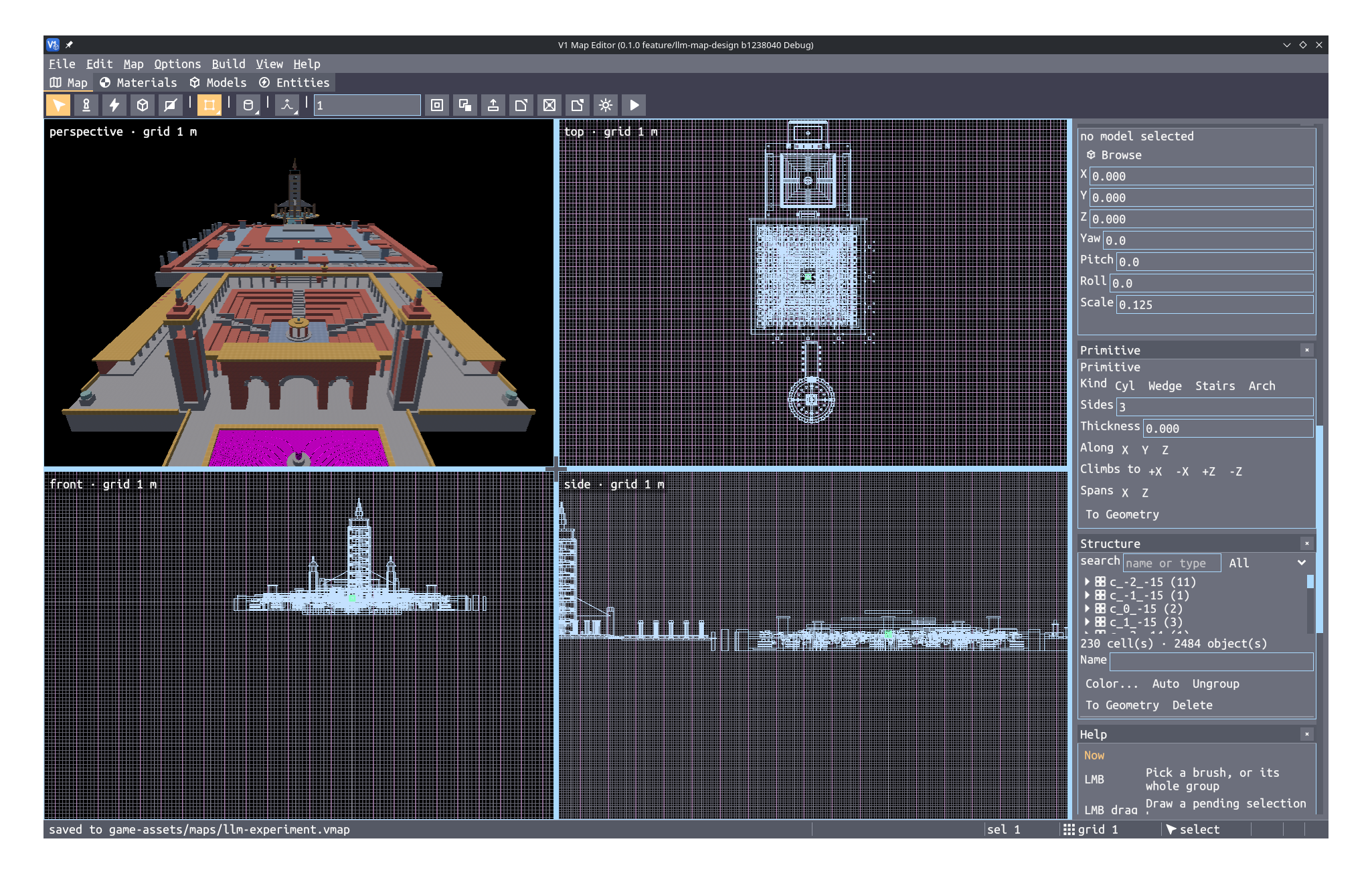Switch to the Materials tab
1372x890 pixels.
pyautogui.click(x=139, y=83)
